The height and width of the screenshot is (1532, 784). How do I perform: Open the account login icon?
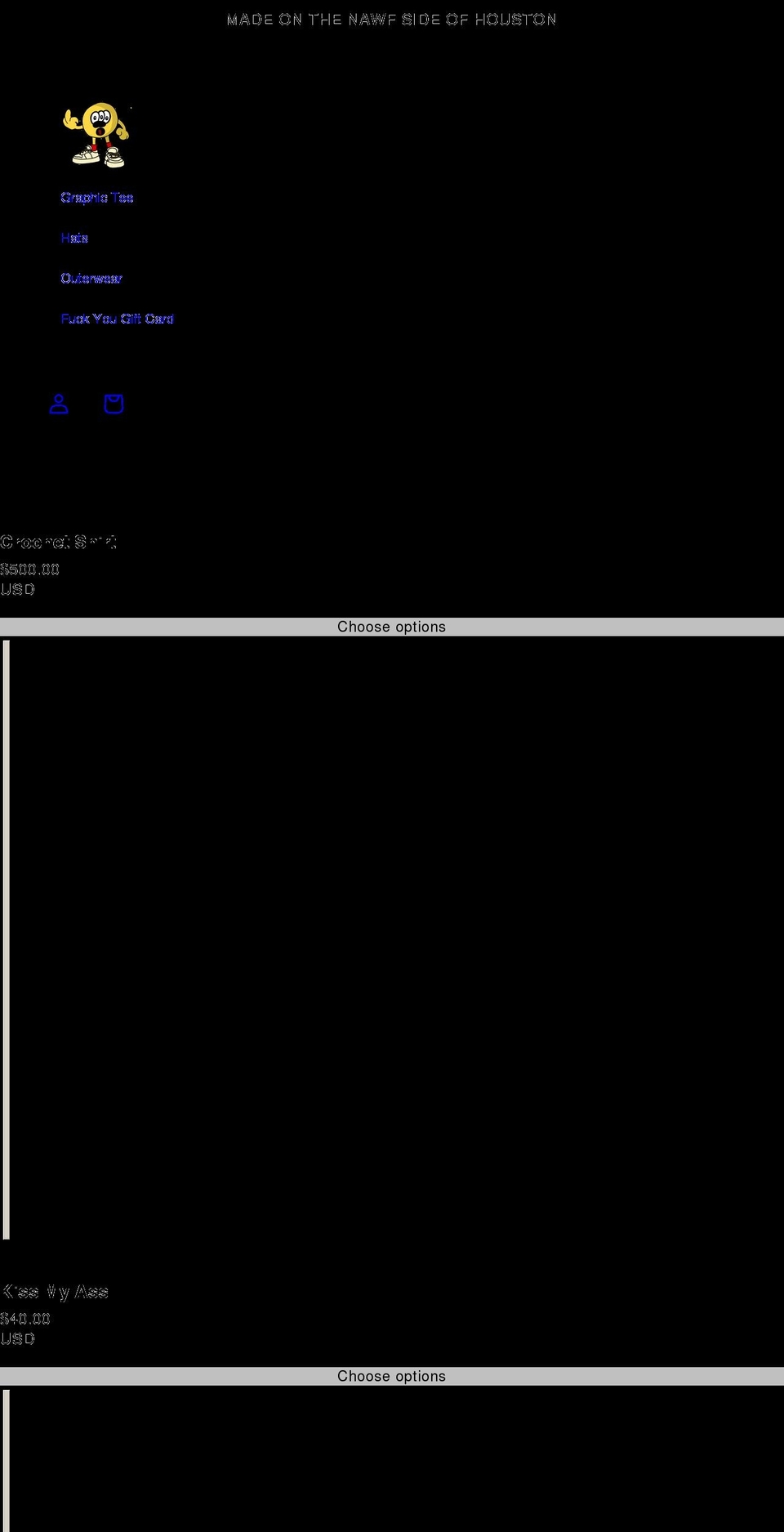click(x=59, y=404)
